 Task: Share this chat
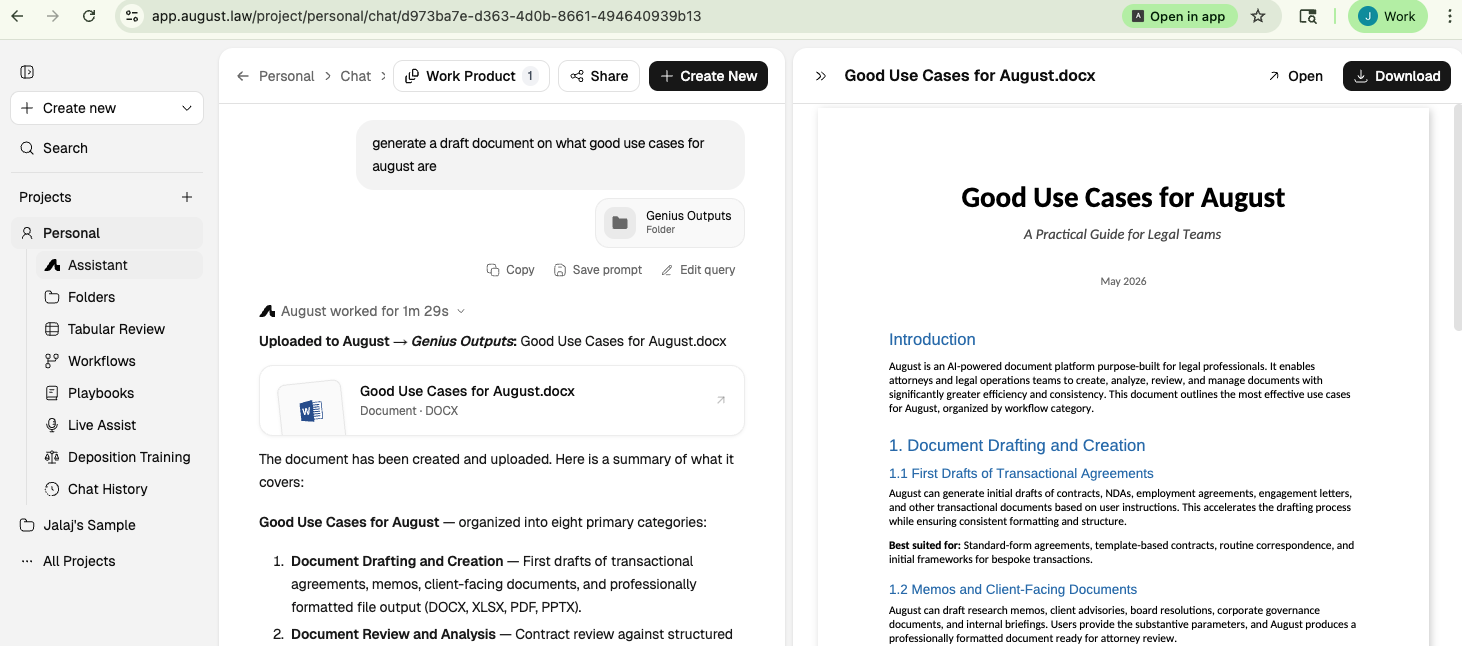point(599,76)
